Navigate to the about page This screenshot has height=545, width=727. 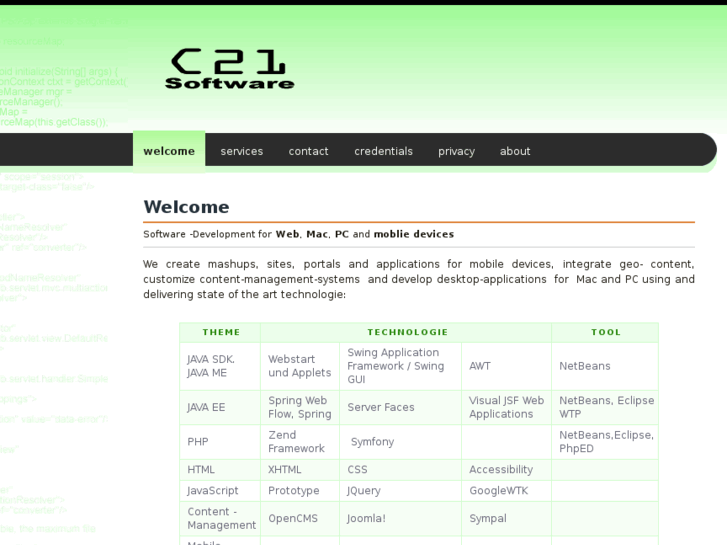(515, 151)
